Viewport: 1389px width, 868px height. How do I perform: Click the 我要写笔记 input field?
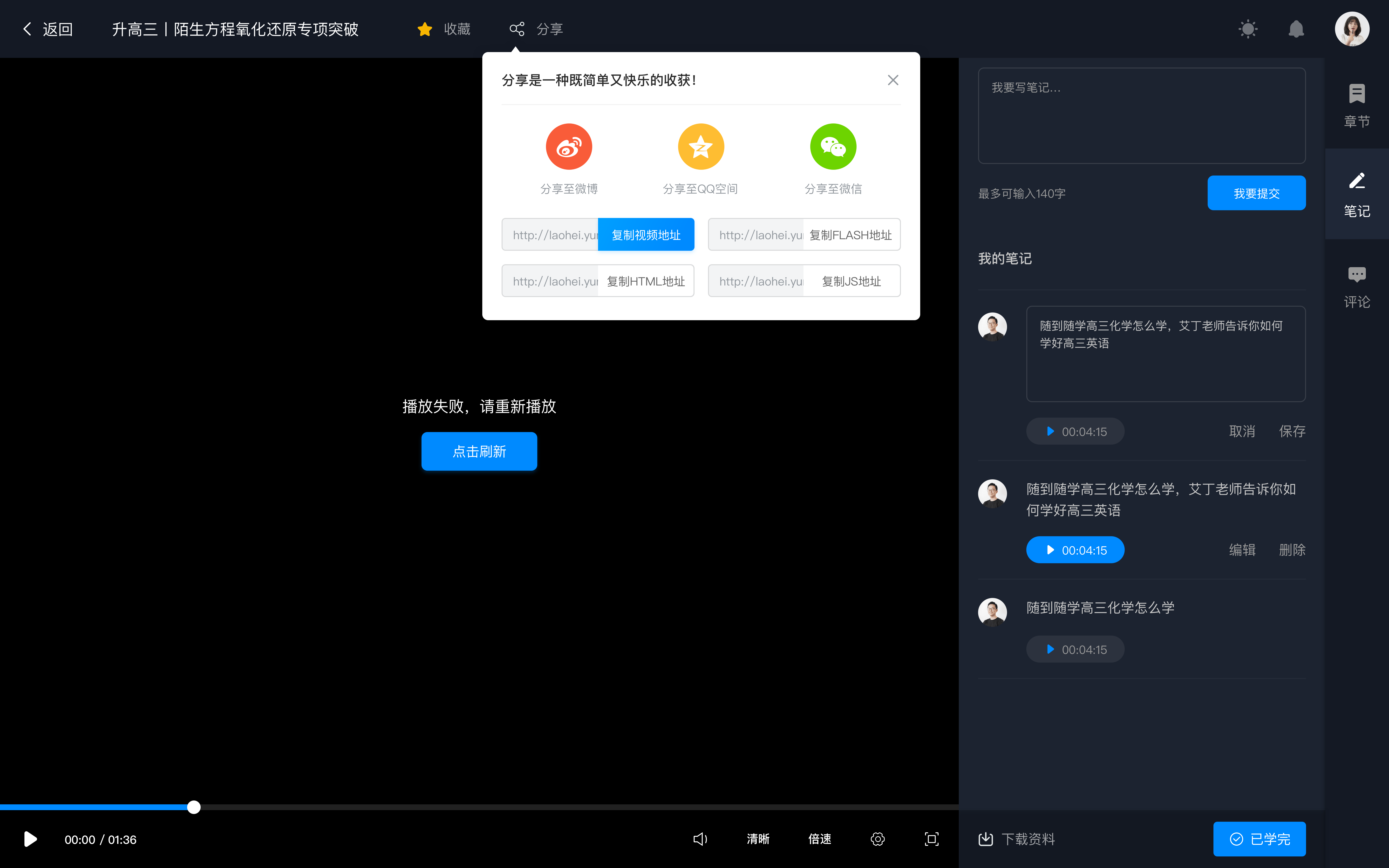point(1140,115)
